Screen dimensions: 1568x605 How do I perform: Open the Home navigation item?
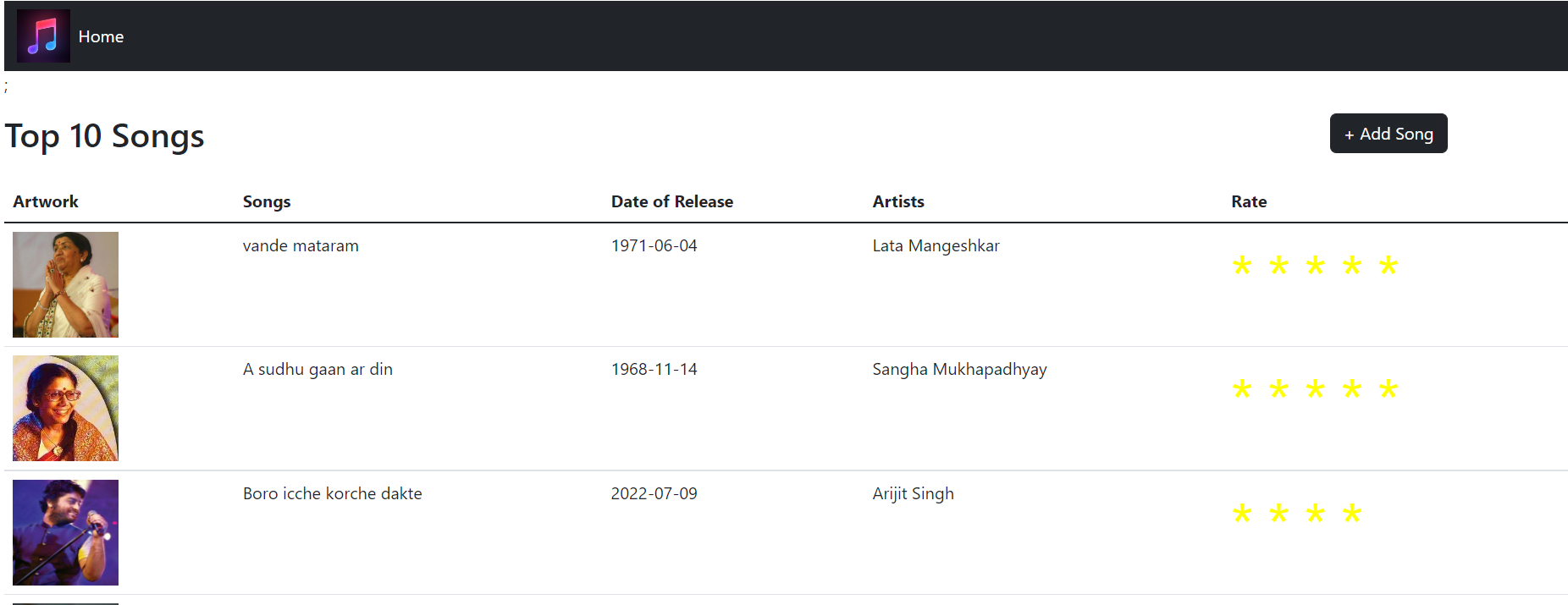pyautogui.click(x=101, y=36)
